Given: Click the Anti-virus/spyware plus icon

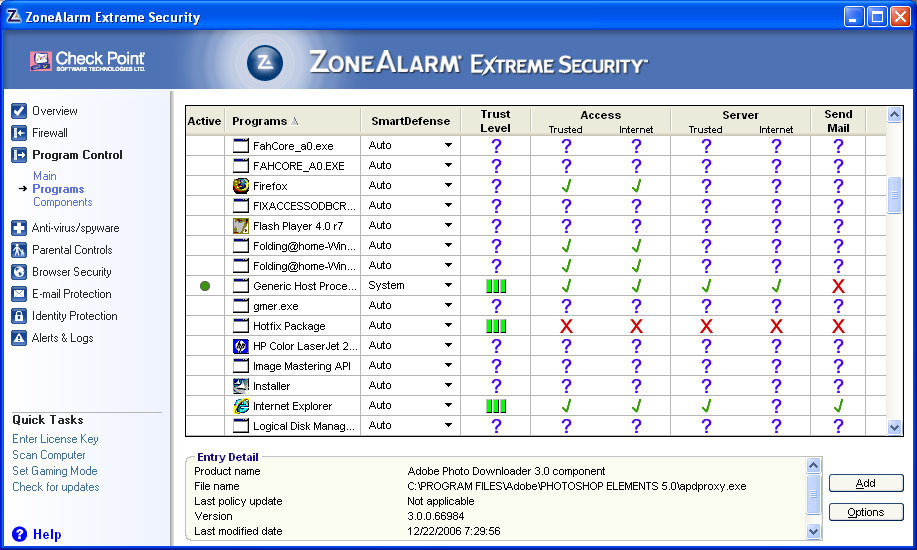Looking at the screenshot, I should pyautogui.click(x=19, y=228).
